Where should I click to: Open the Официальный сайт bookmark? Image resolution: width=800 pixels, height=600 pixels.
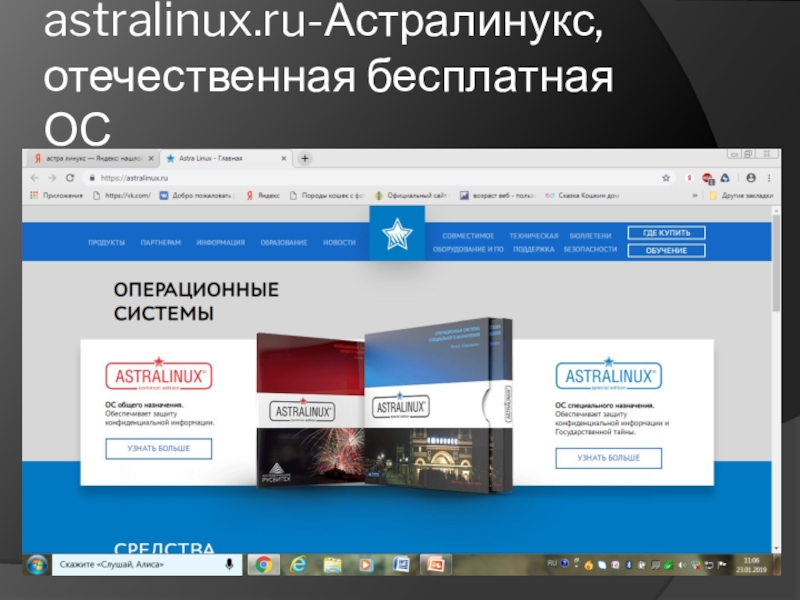[x=411, y=195]
